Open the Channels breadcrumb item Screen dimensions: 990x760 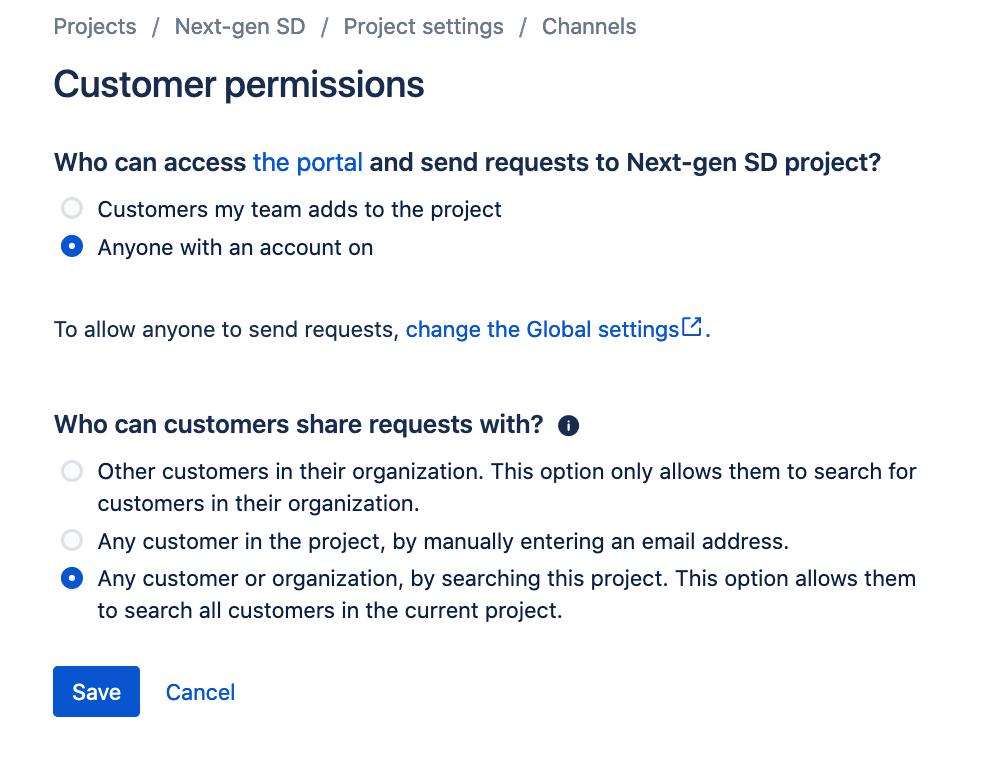pos(589,27)
